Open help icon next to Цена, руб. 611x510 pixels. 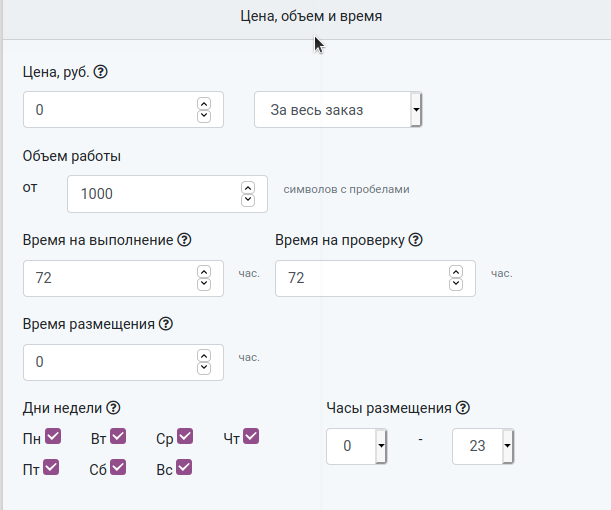coord(101,72)
